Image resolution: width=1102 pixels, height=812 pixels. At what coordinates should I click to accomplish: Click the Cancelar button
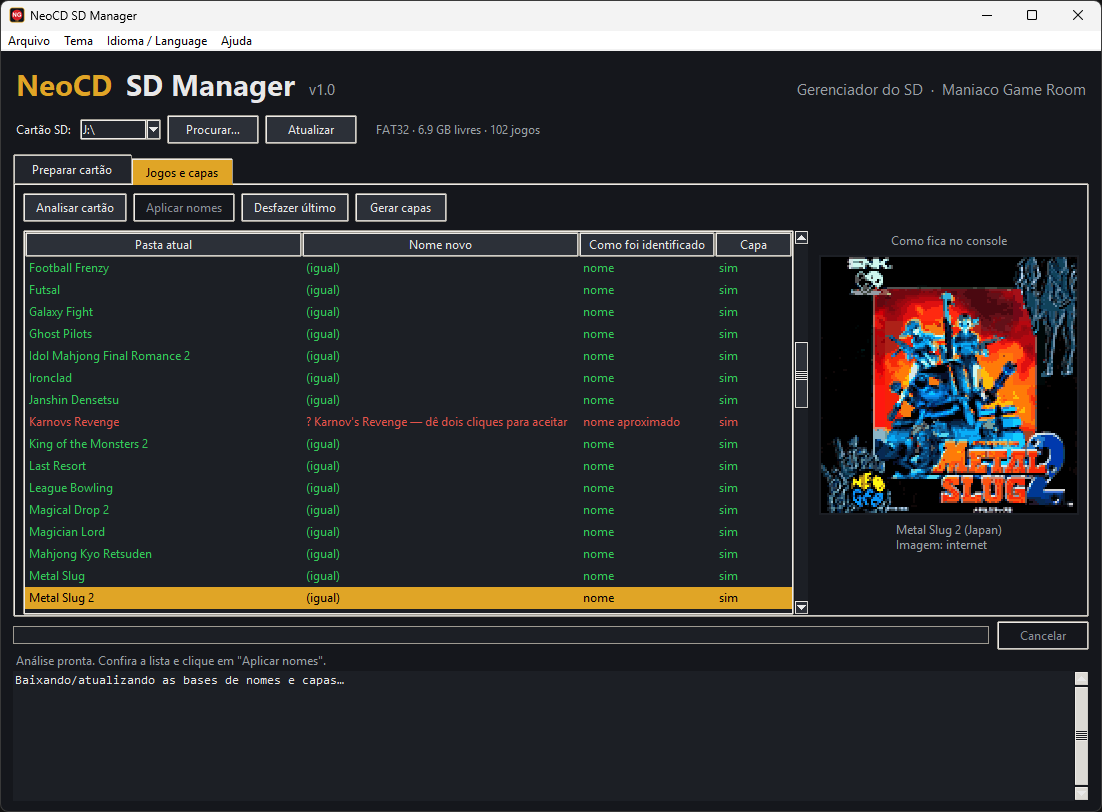pyautogui.click(x=1043, y=636)
